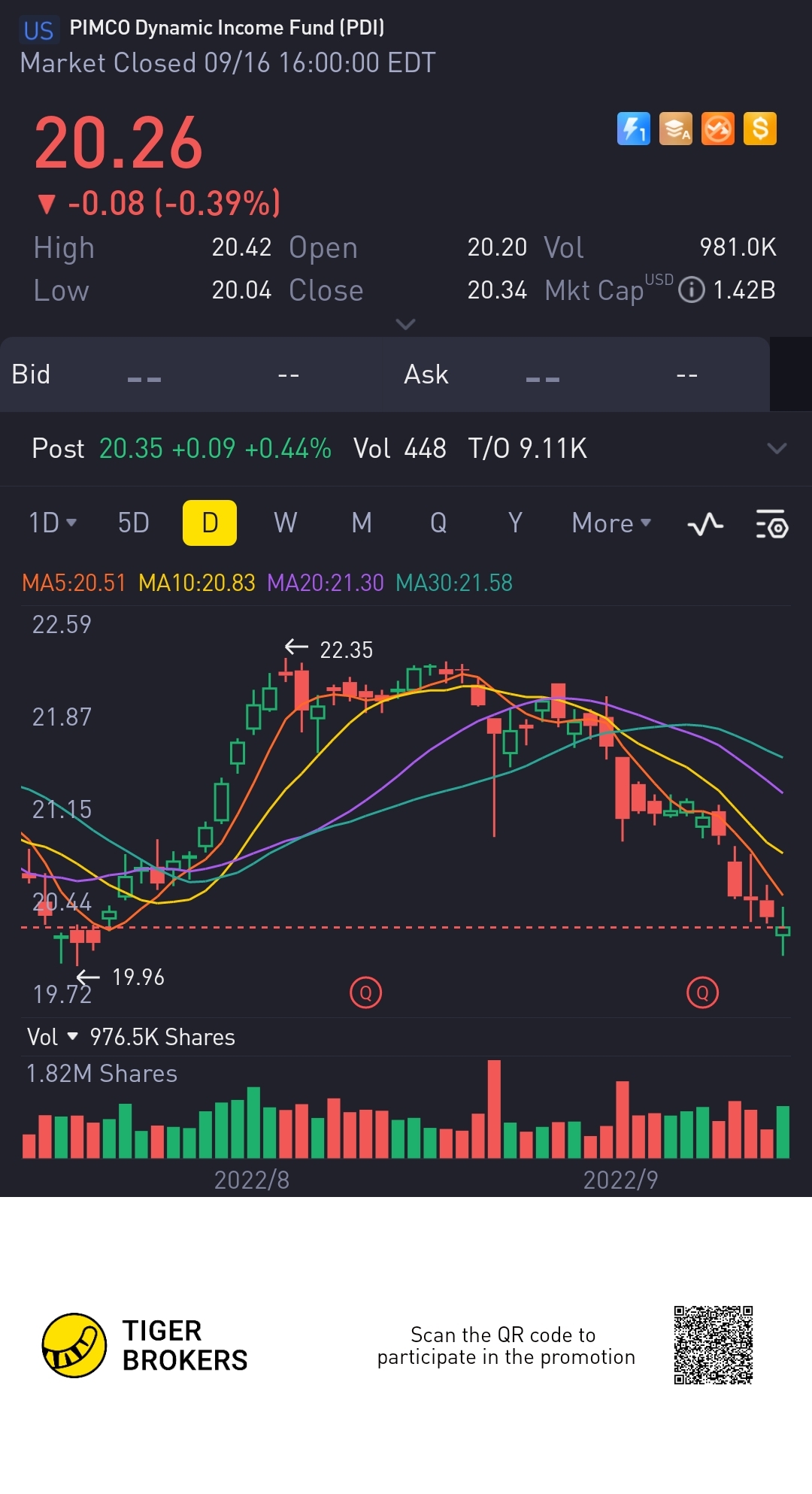Screen dimensions: 812x1494
Task: Tap the Tiger Brokers logo
Action: point(145,1346)
